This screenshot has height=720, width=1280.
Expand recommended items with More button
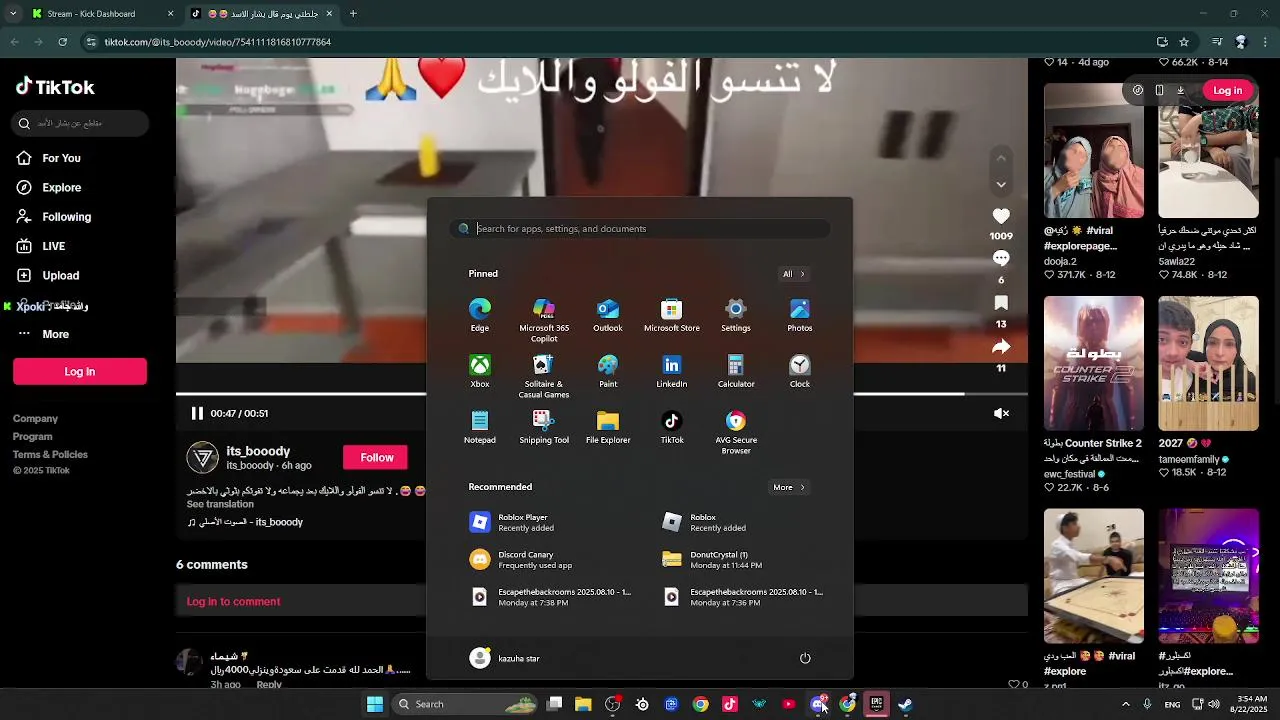pos(788,487)
